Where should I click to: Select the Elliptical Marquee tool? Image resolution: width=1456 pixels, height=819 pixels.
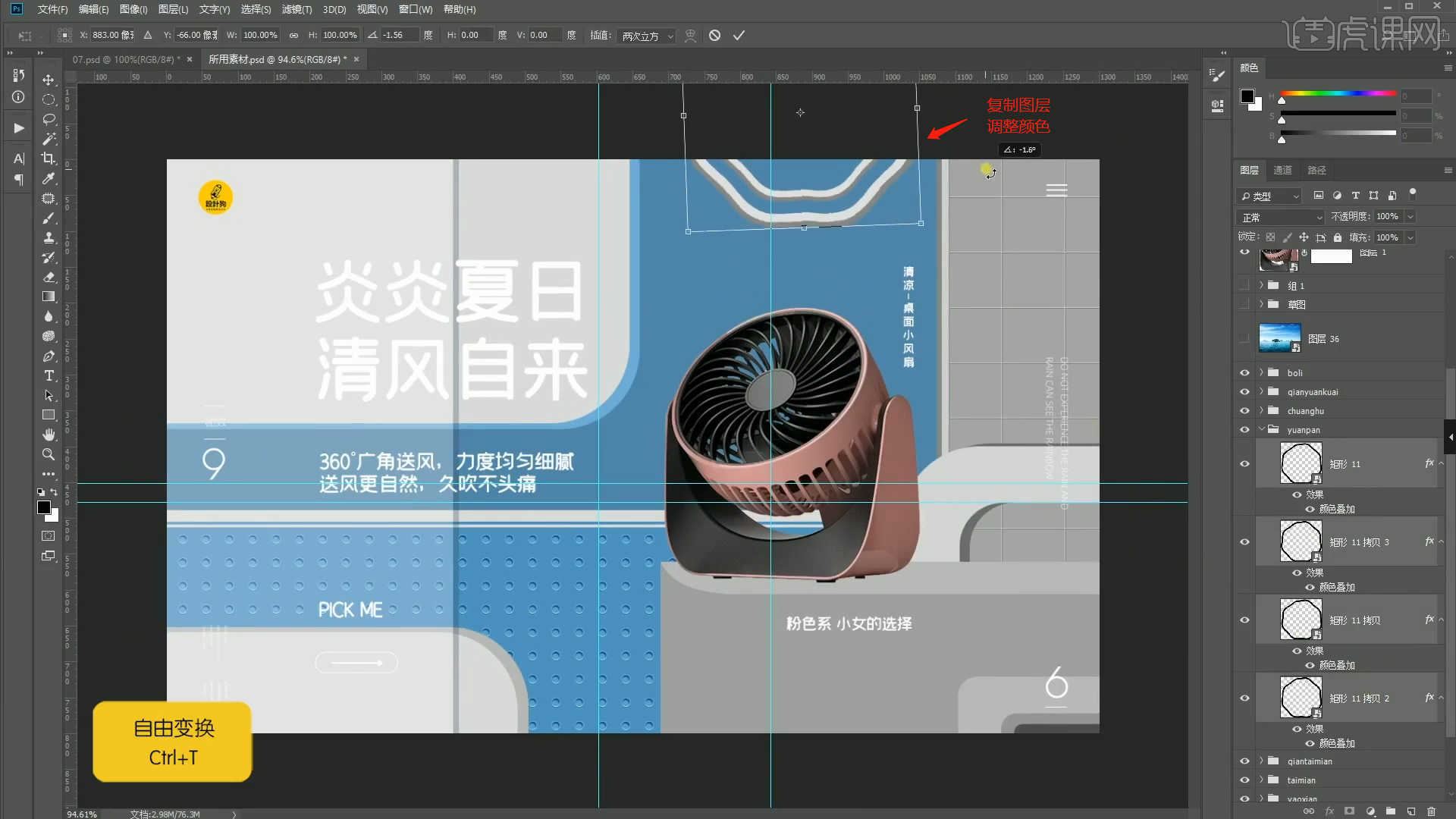click(49, 99)
